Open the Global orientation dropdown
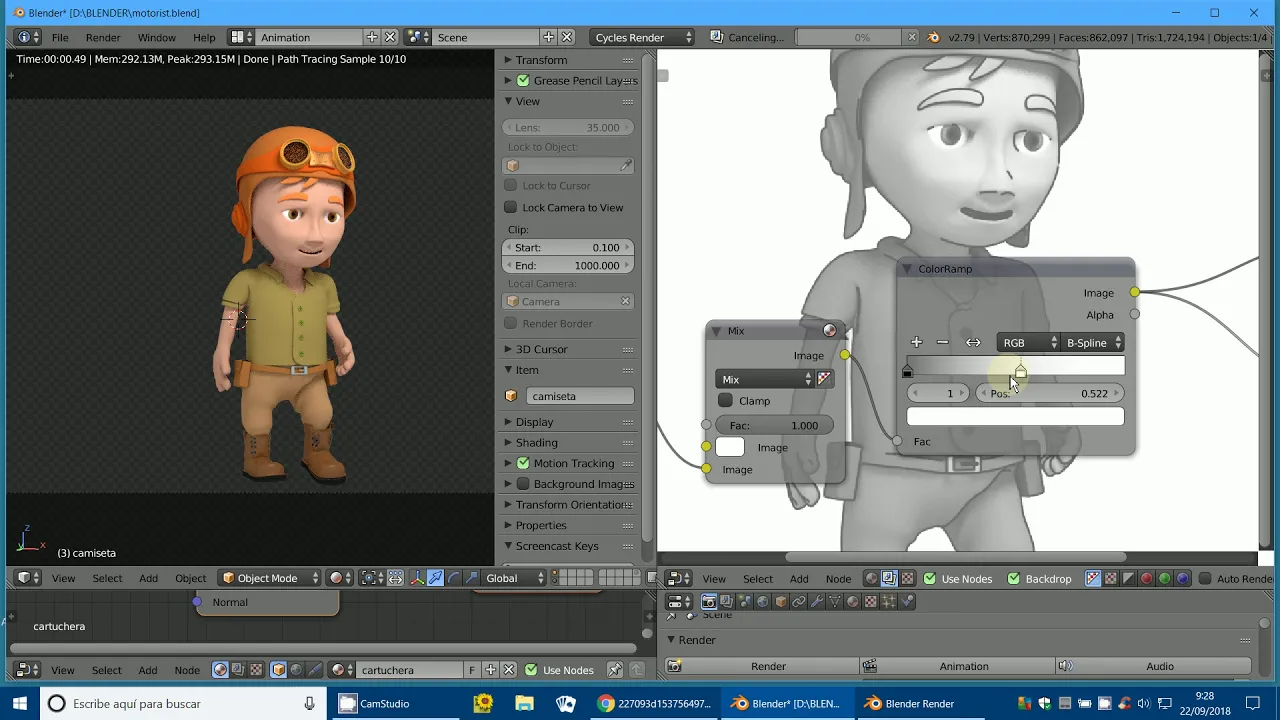The image size is (1280, 720). coord(515,578)
